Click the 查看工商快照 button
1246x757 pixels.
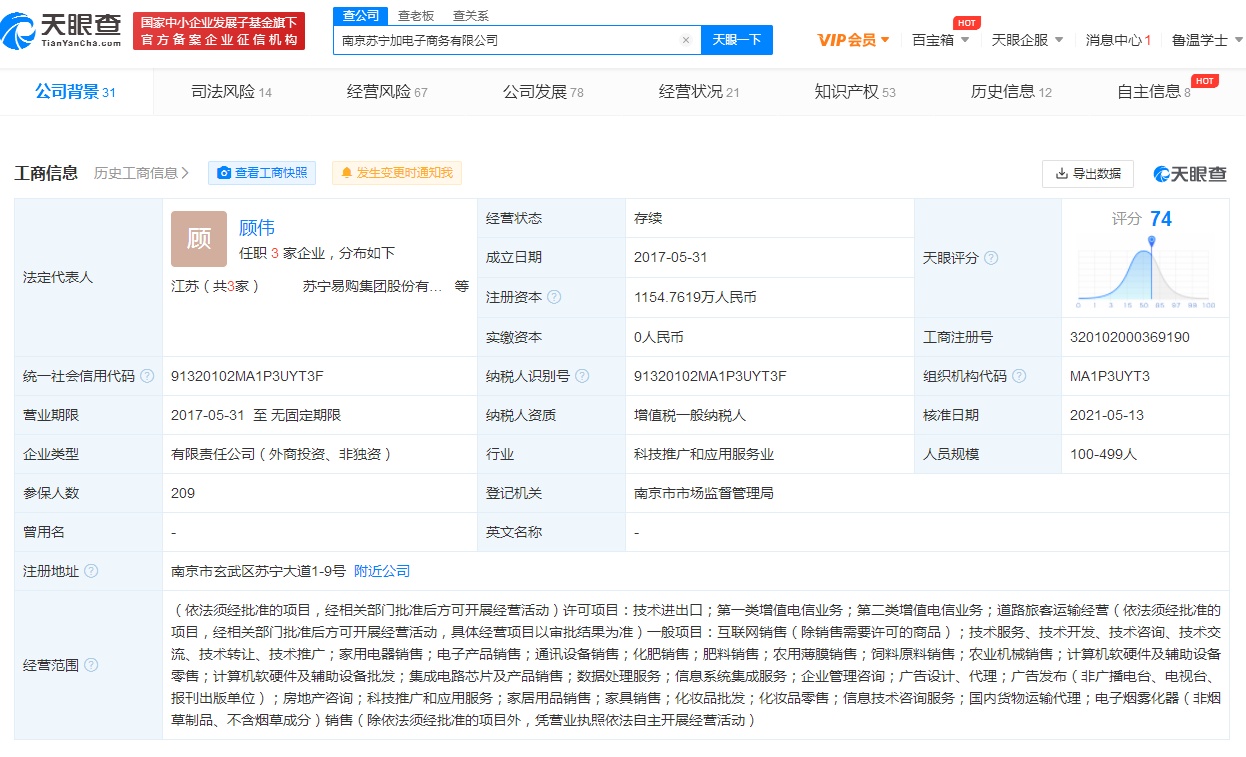point(262,173)
